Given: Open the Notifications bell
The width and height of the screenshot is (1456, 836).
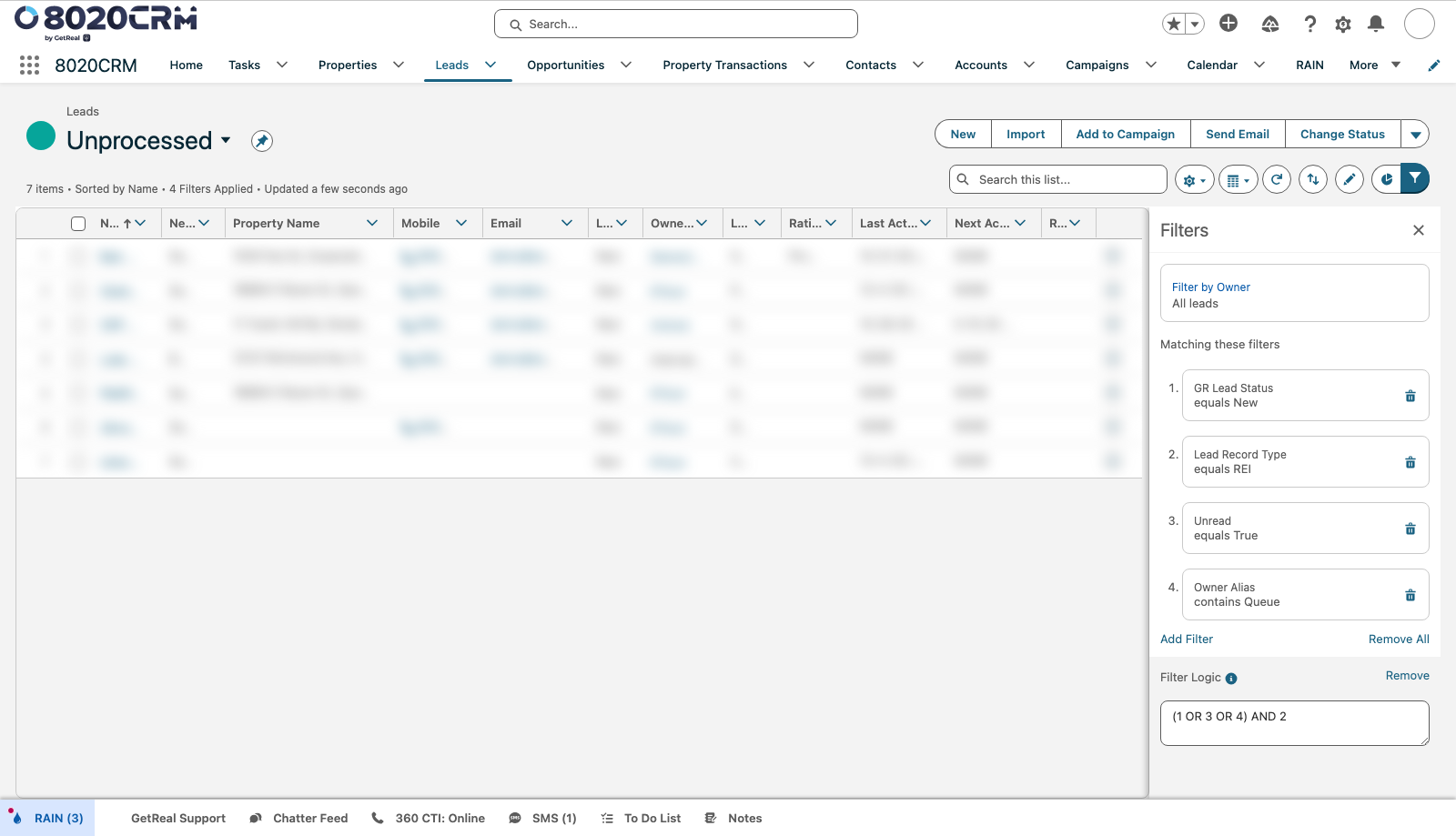Looking at the screenshot, I should pyautogui.click(x=1376, y=25).
